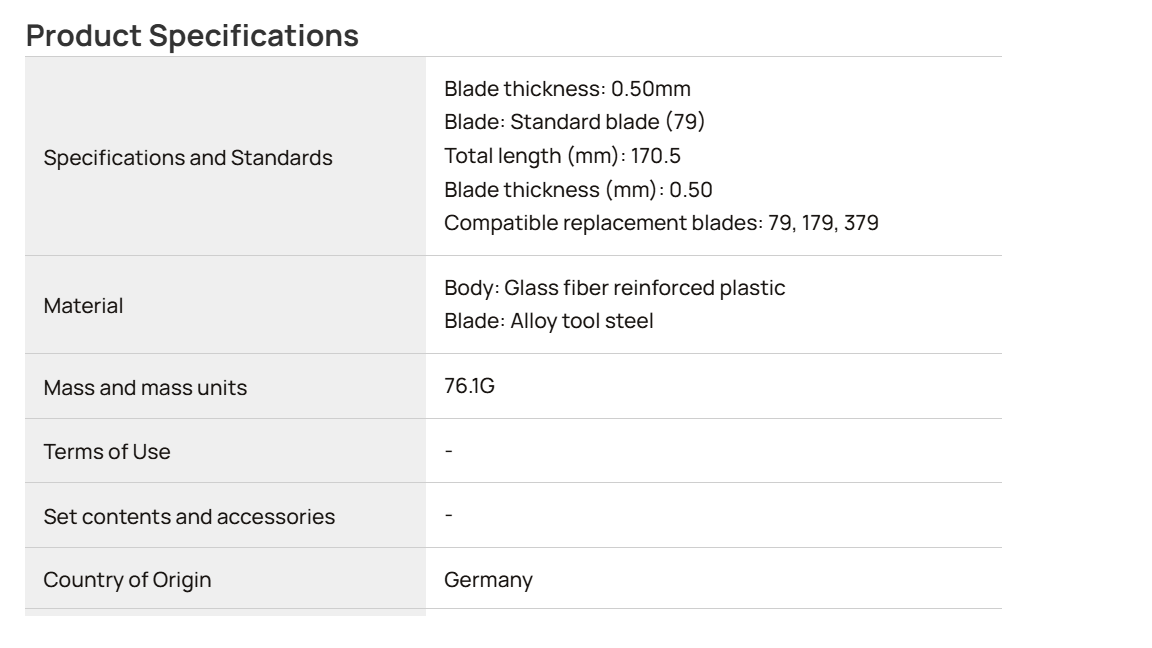
Task: Click the Germany value cell
Action: (713, 578)
